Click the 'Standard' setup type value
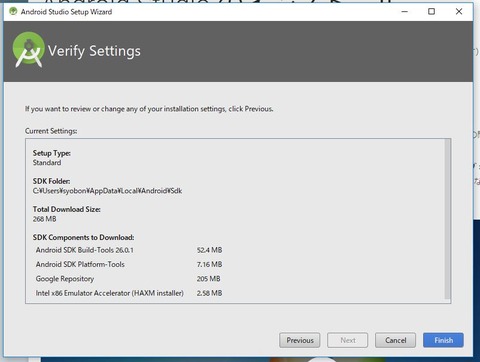The image size is (480, 362). [x=47, y=163]
